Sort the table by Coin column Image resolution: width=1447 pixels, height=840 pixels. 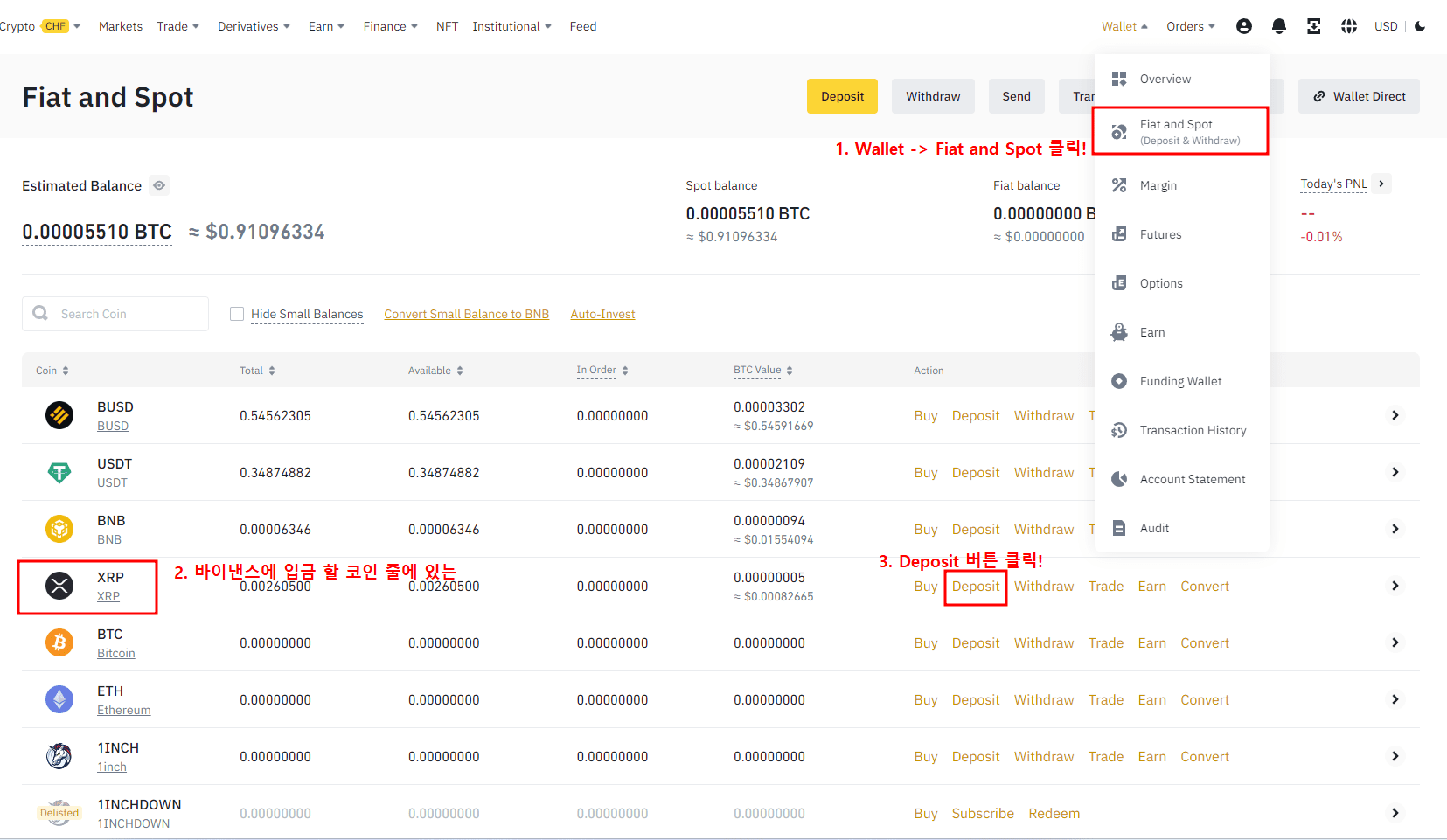pos(52,371)
